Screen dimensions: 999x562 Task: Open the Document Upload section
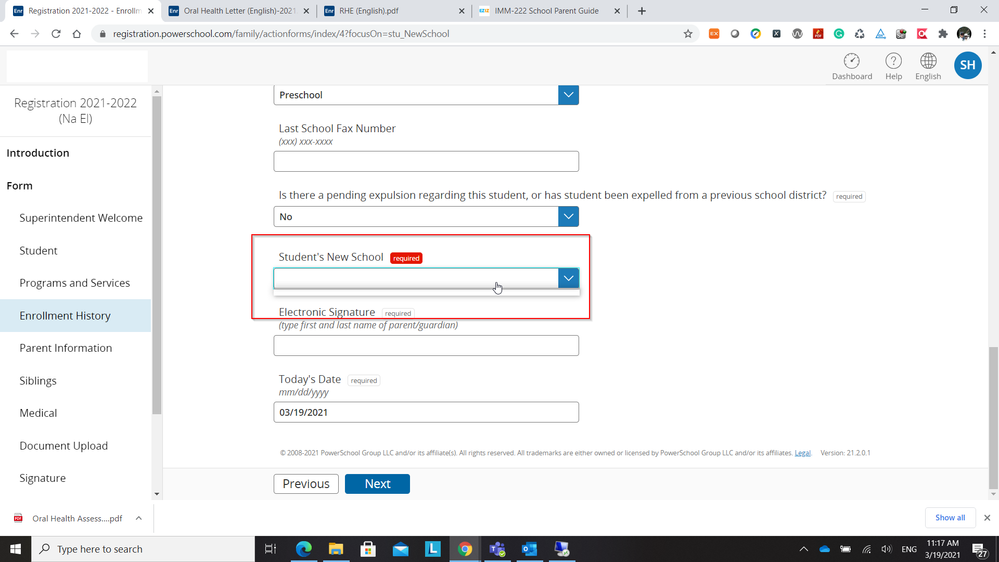click(x=64, y=446)
